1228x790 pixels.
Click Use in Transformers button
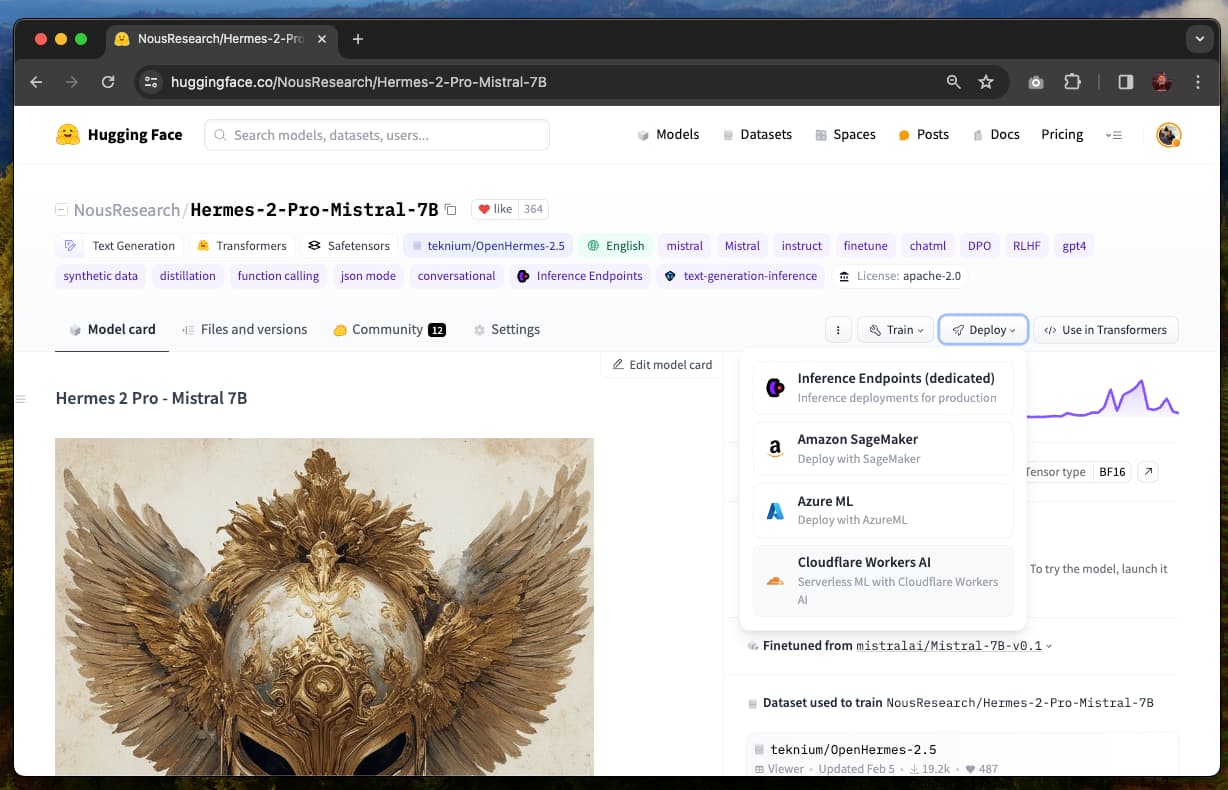(1105, 330)
